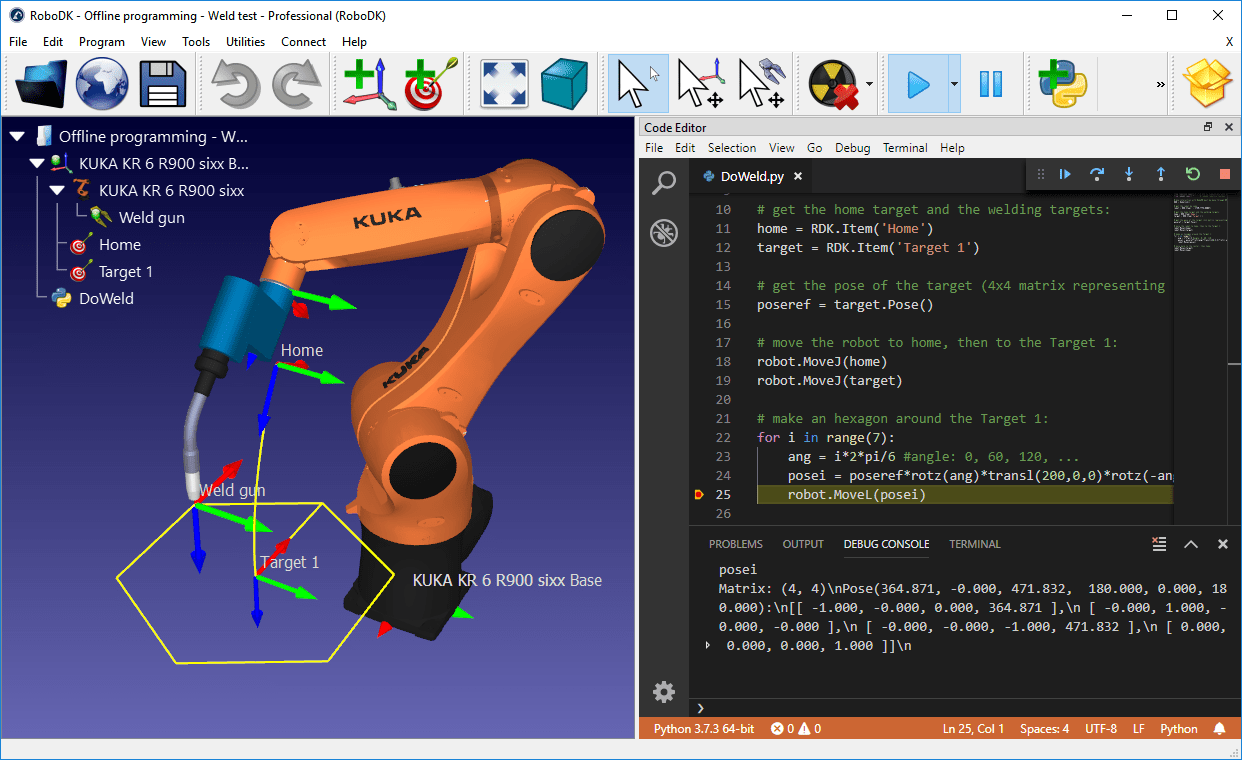Viewport: 1242px width, 760px height.
Task: Click the Step Into debug icon
Action: point(1129,173)
